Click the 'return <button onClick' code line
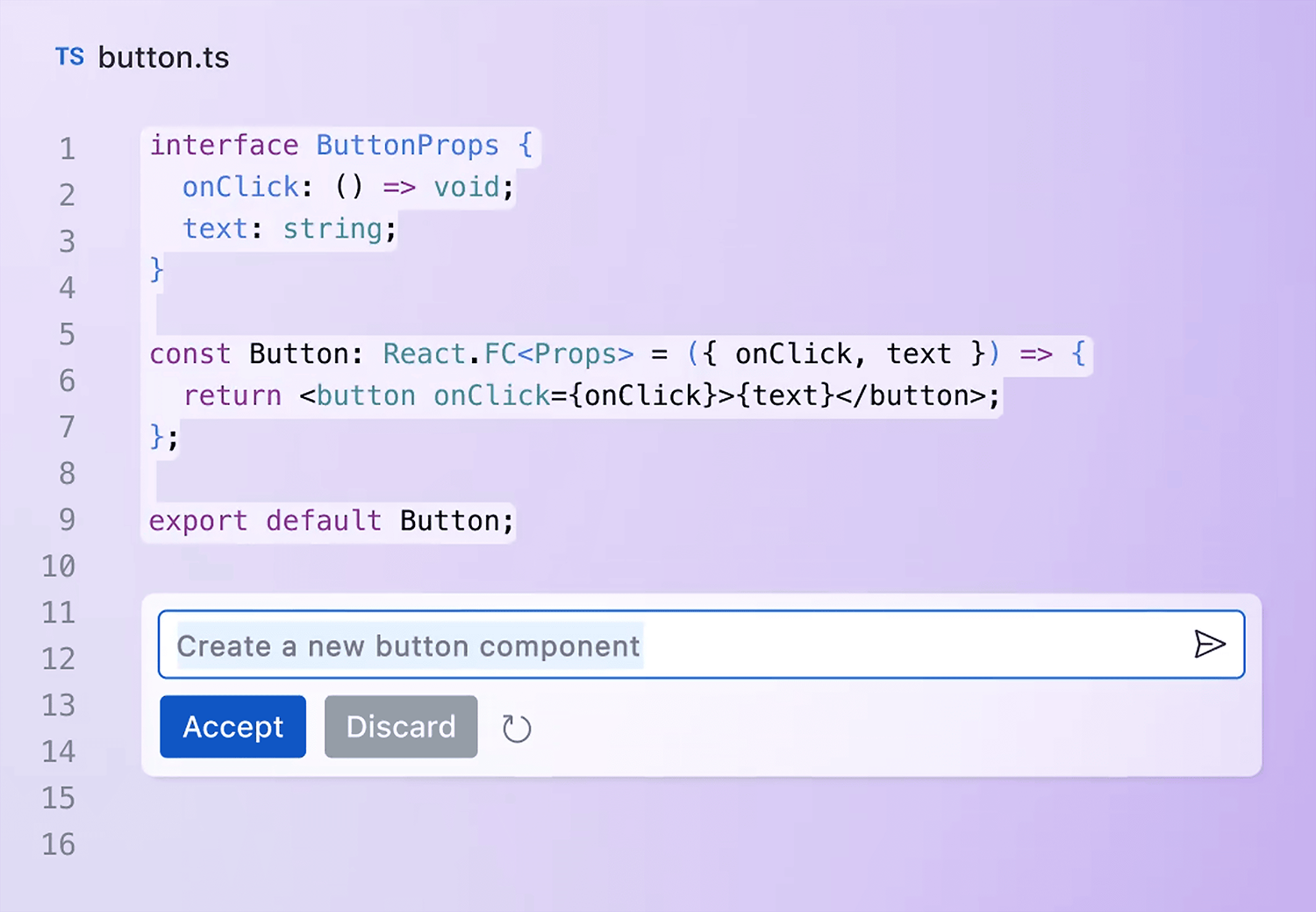The height and width of the screenshot is (912, 1316). pos(591,395)
